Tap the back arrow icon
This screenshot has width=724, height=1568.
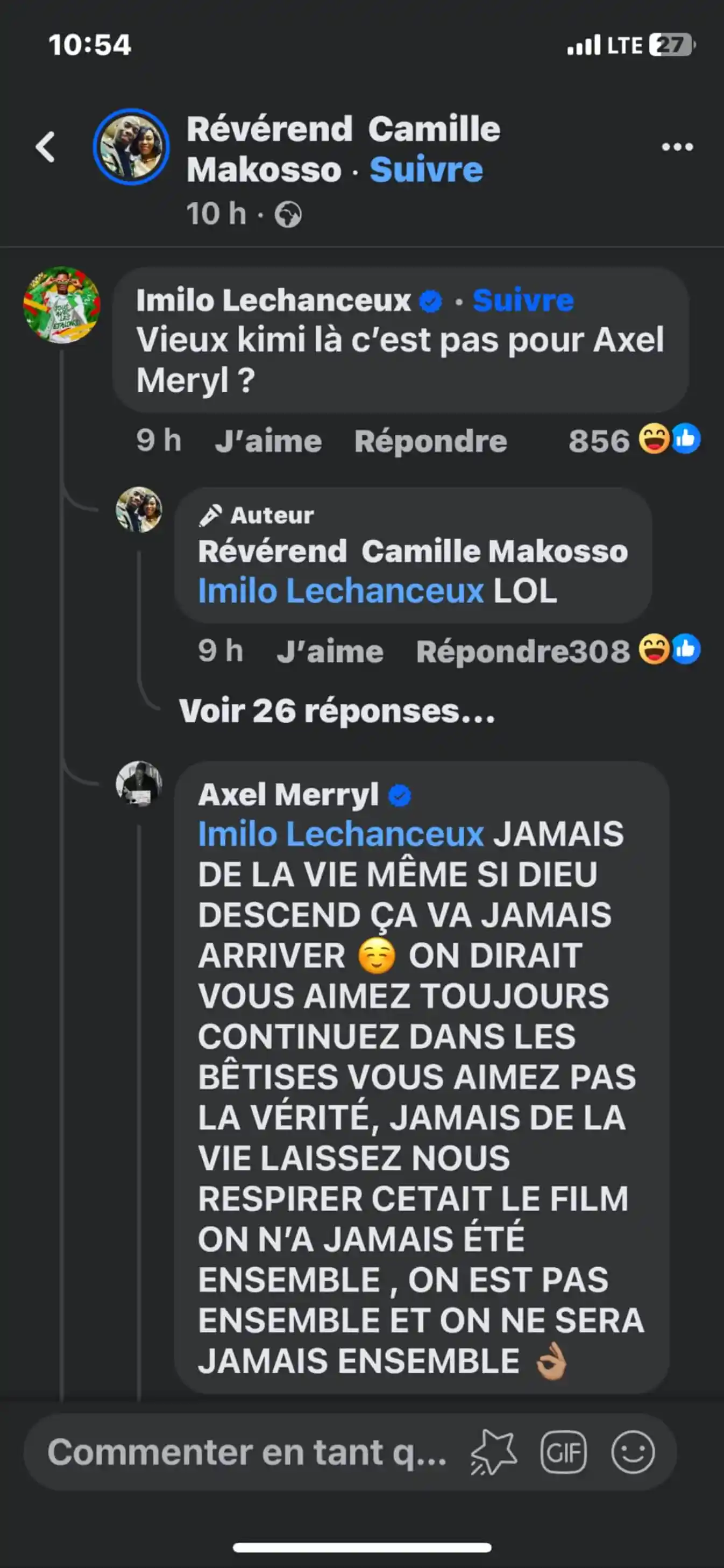pos(46,147)
